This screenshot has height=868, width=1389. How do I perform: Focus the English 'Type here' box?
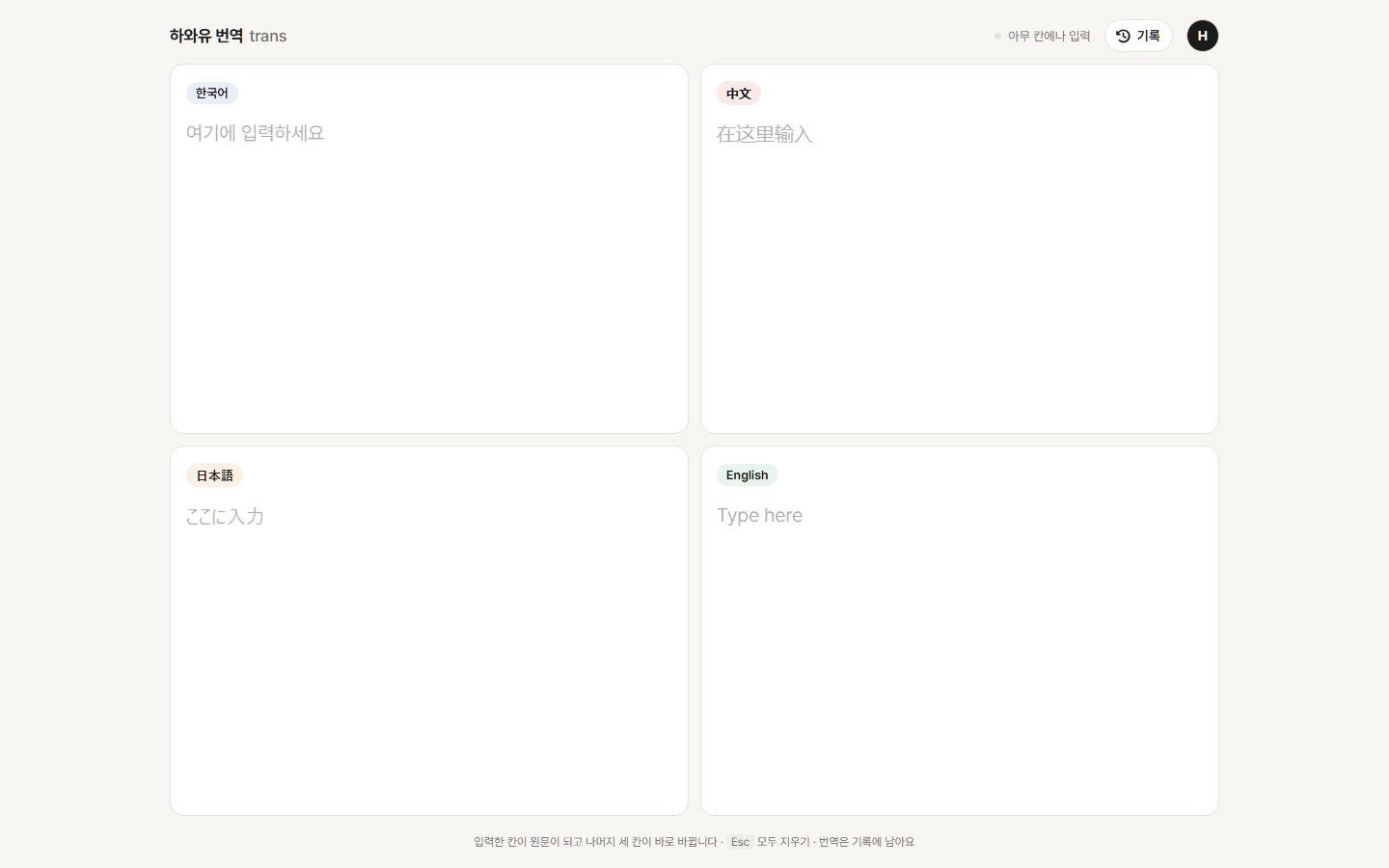coord(960,650)
